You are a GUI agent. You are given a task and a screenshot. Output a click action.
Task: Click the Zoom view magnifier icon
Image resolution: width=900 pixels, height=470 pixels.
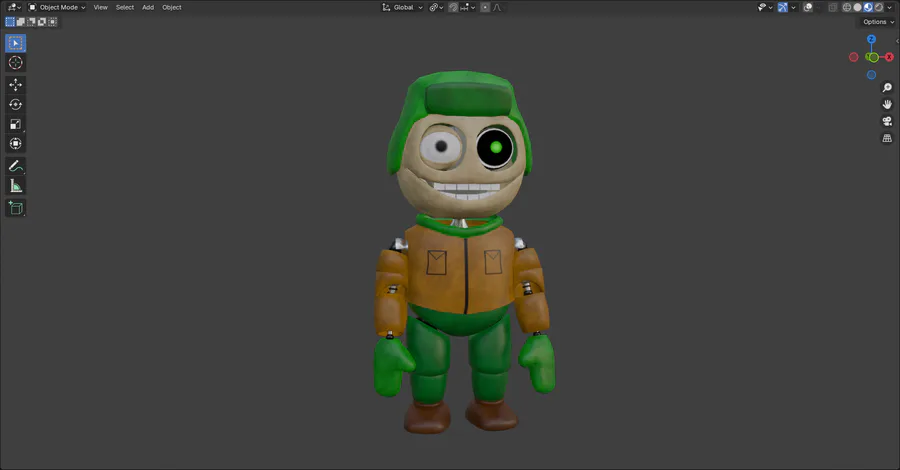[887, 87]
